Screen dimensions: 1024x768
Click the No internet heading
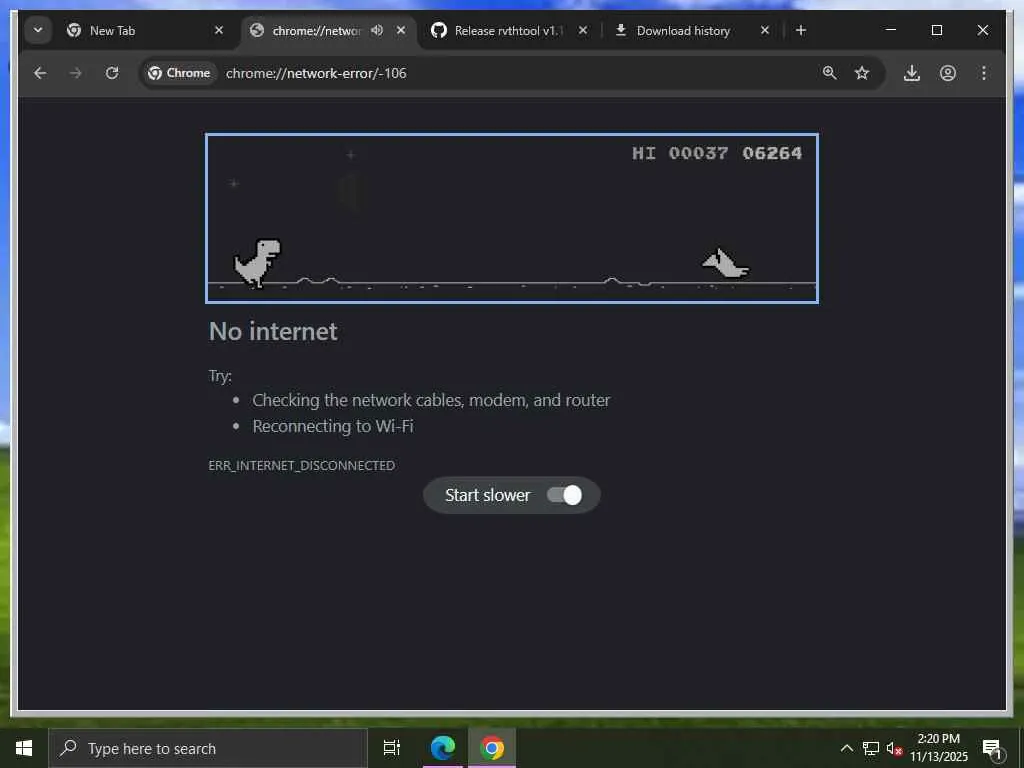[x=273, y=331]
